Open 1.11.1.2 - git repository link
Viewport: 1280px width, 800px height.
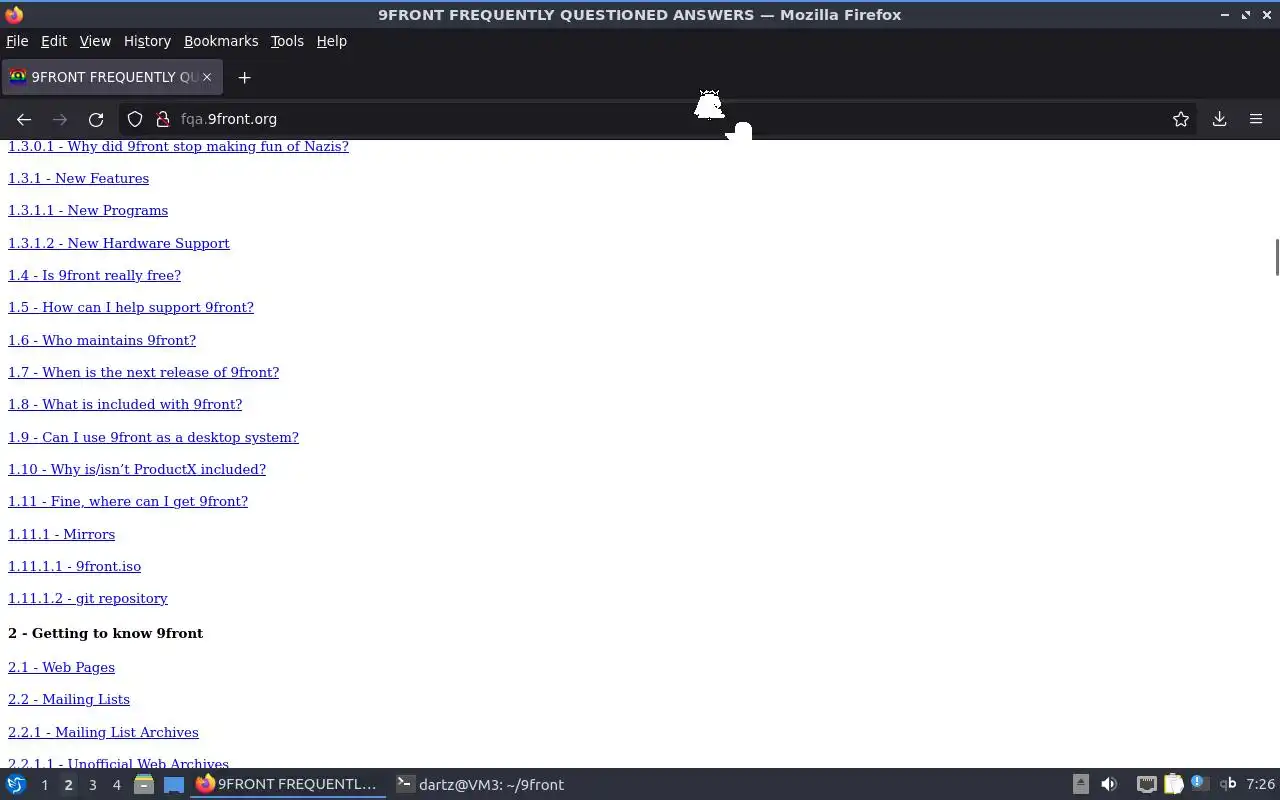pos(88,598)
